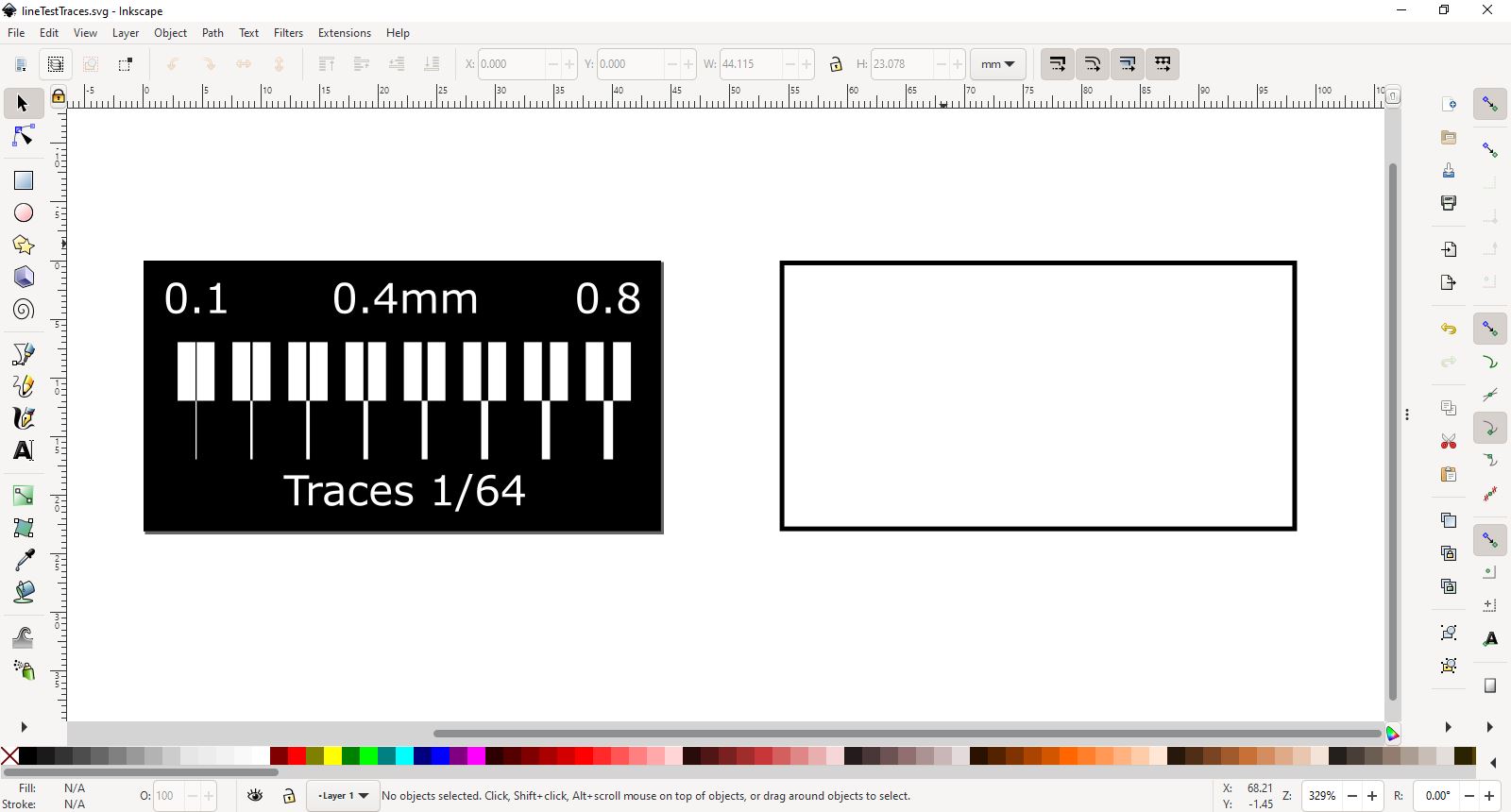Screen dimensions: 1511x812
Task: Select the Calligraphy tool
Action: [23, 418]
